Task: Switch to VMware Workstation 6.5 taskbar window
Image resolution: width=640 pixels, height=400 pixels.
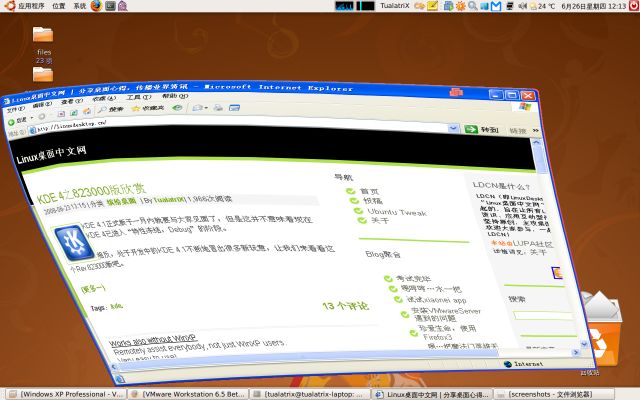Action: [x=187, y=394]
